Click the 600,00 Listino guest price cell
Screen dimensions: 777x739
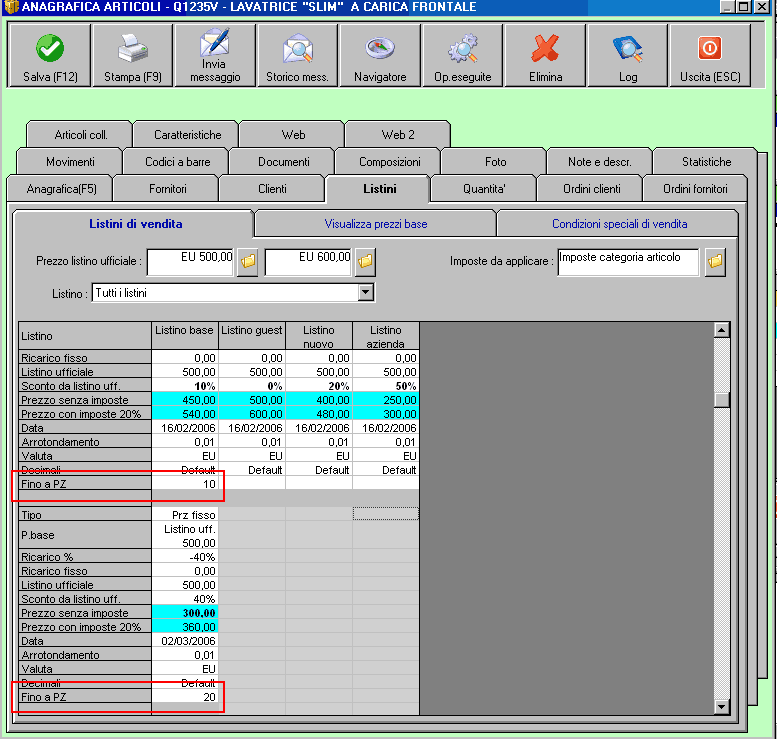click(x=252, y=413)
